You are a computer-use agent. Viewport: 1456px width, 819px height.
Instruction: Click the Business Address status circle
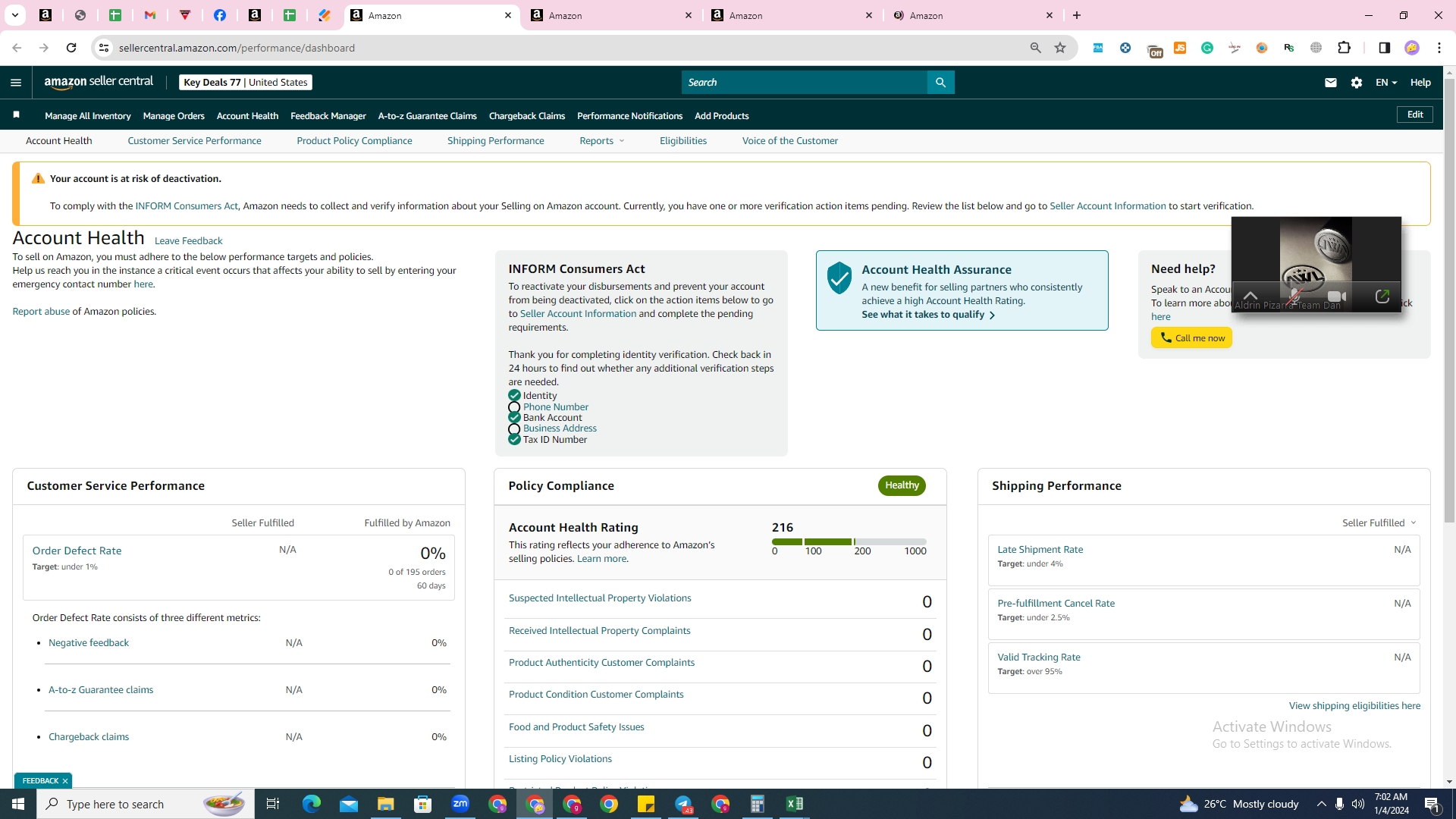pos(514,429)
